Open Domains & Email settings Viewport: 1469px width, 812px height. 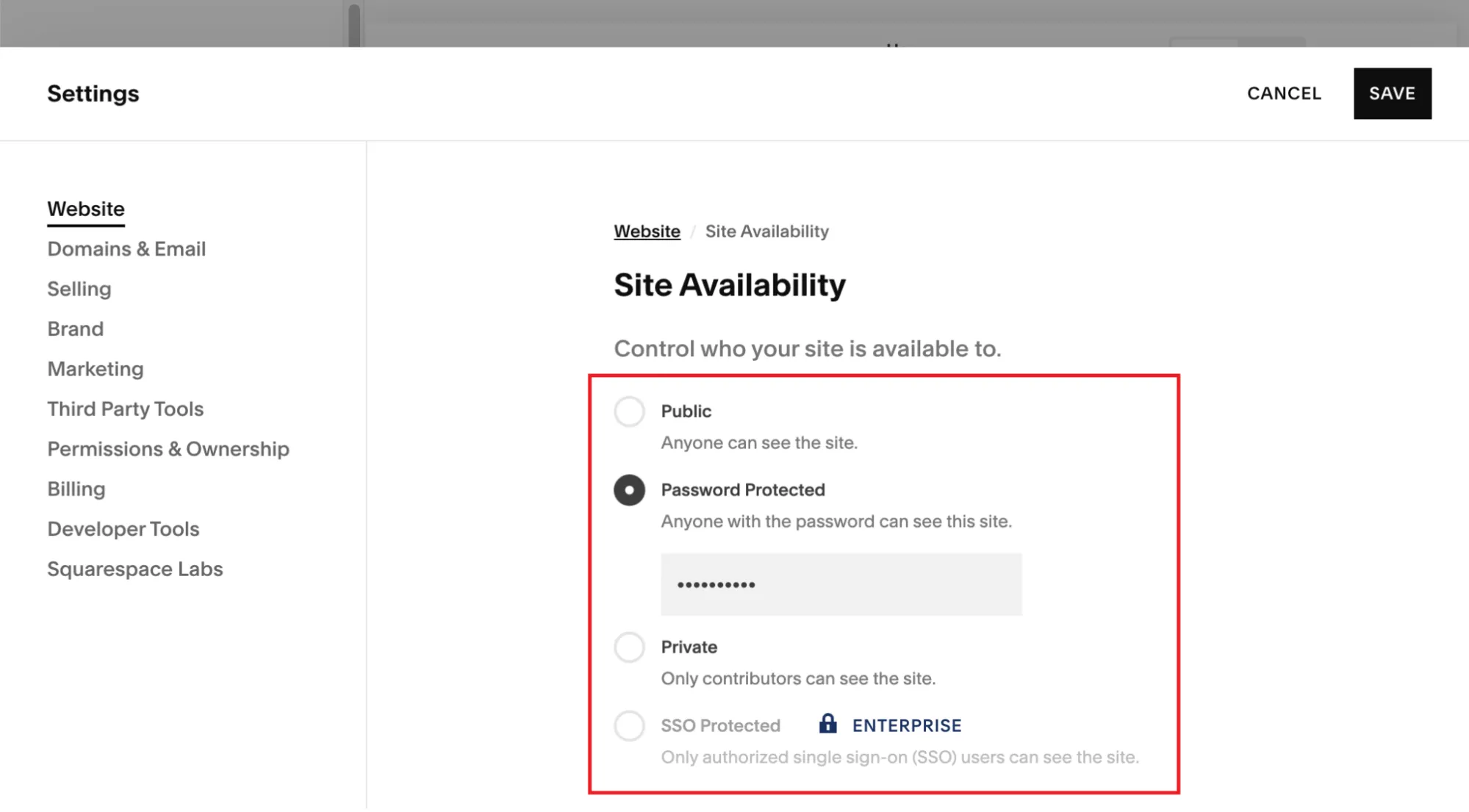(126, 248)
